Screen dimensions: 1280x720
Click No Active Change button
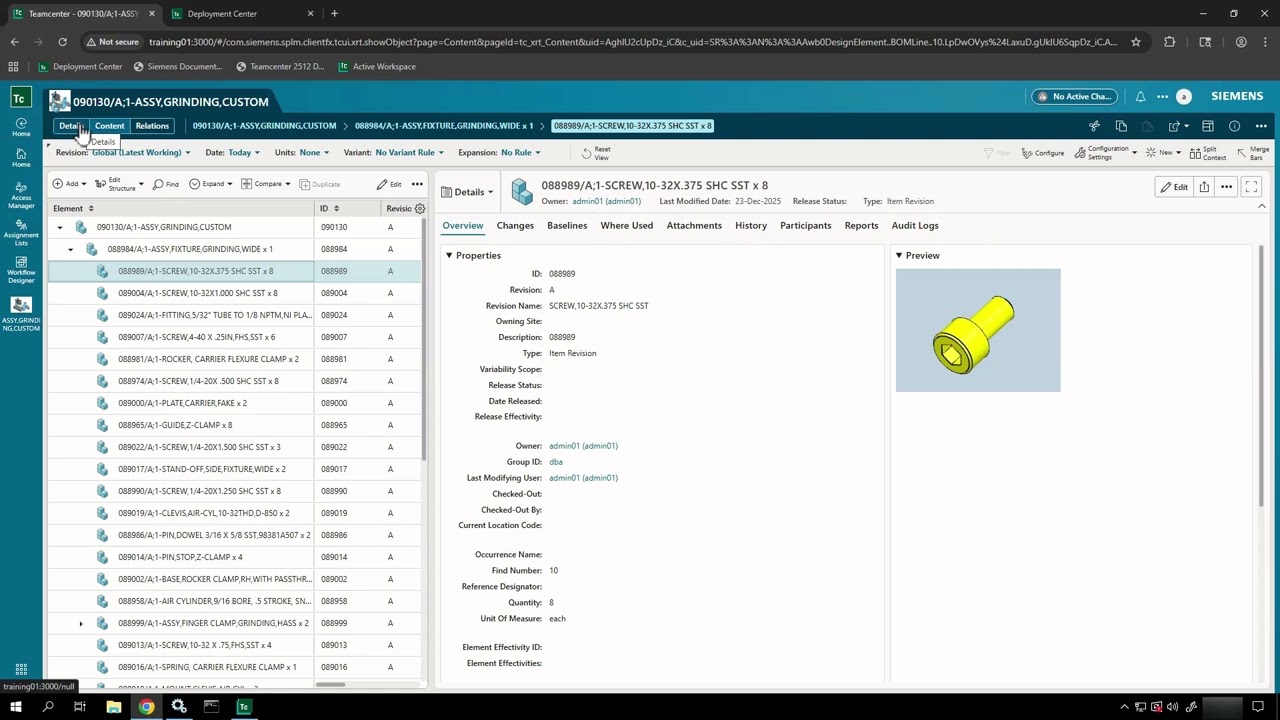(x=1075, y=97)
